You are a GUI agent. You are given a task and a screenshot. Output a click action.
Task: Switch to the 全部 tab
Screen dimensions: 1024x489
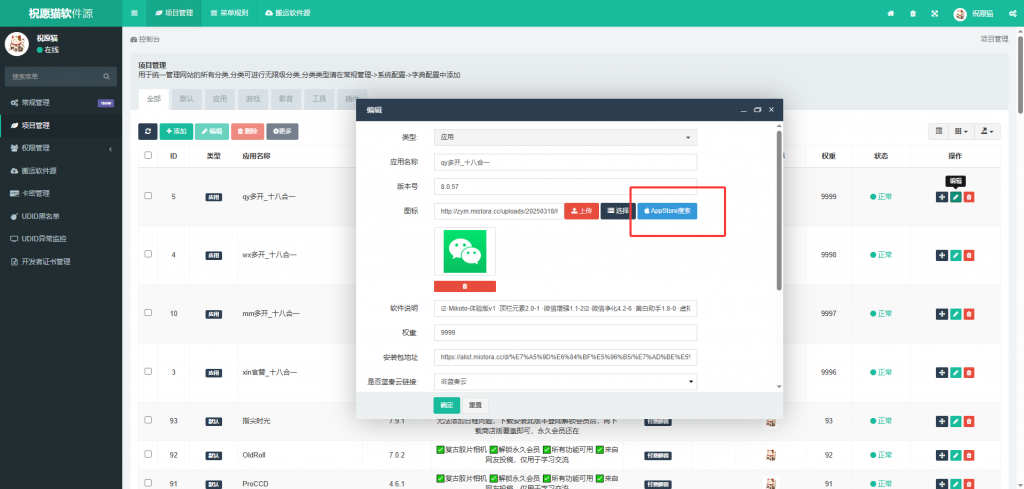(x=153, y=99)
